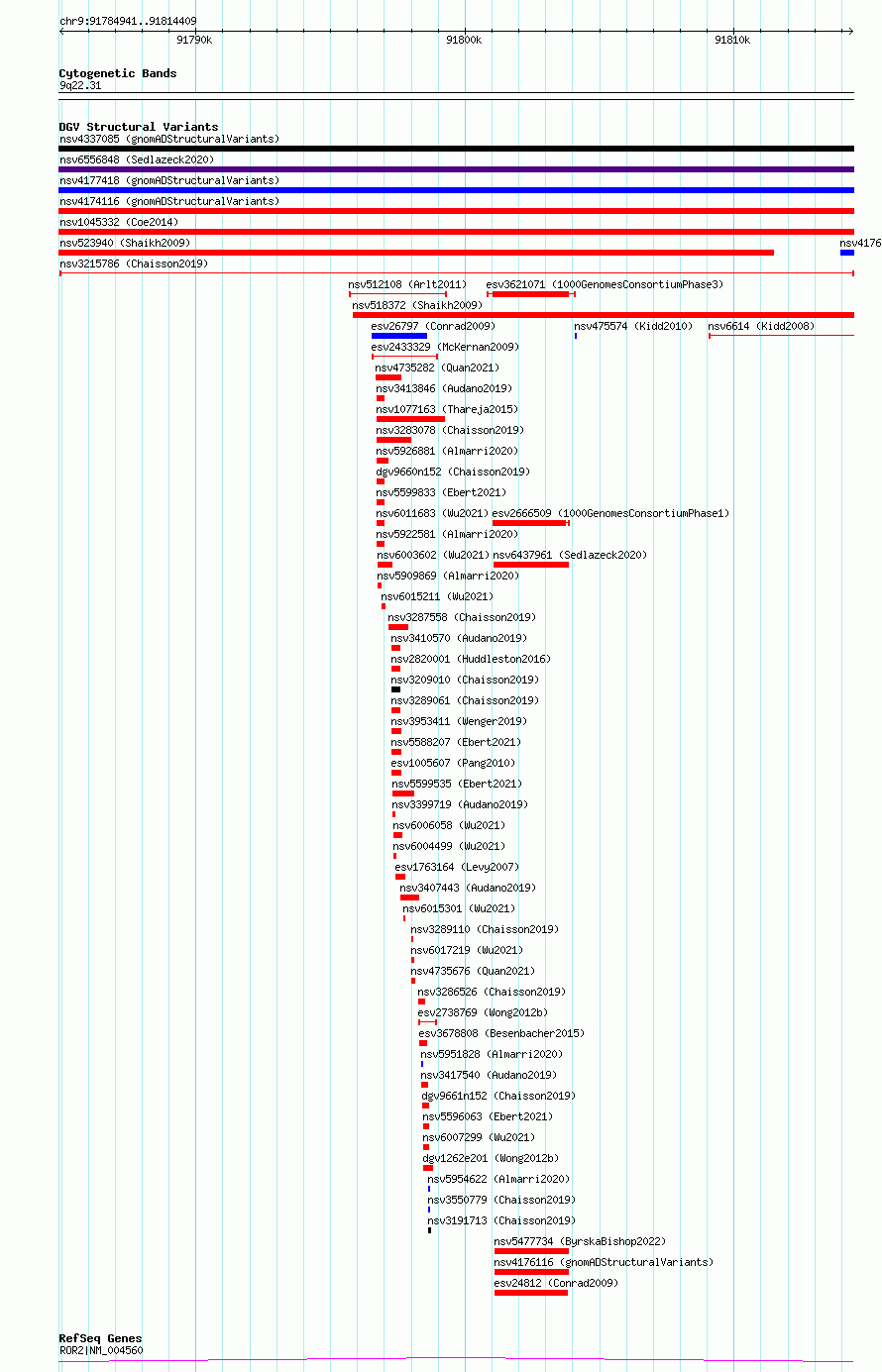882x1372 pixels.
Task: Open variant dgv9661n152 (Chaisson2019) label
Action: (x=498, y=1096)
